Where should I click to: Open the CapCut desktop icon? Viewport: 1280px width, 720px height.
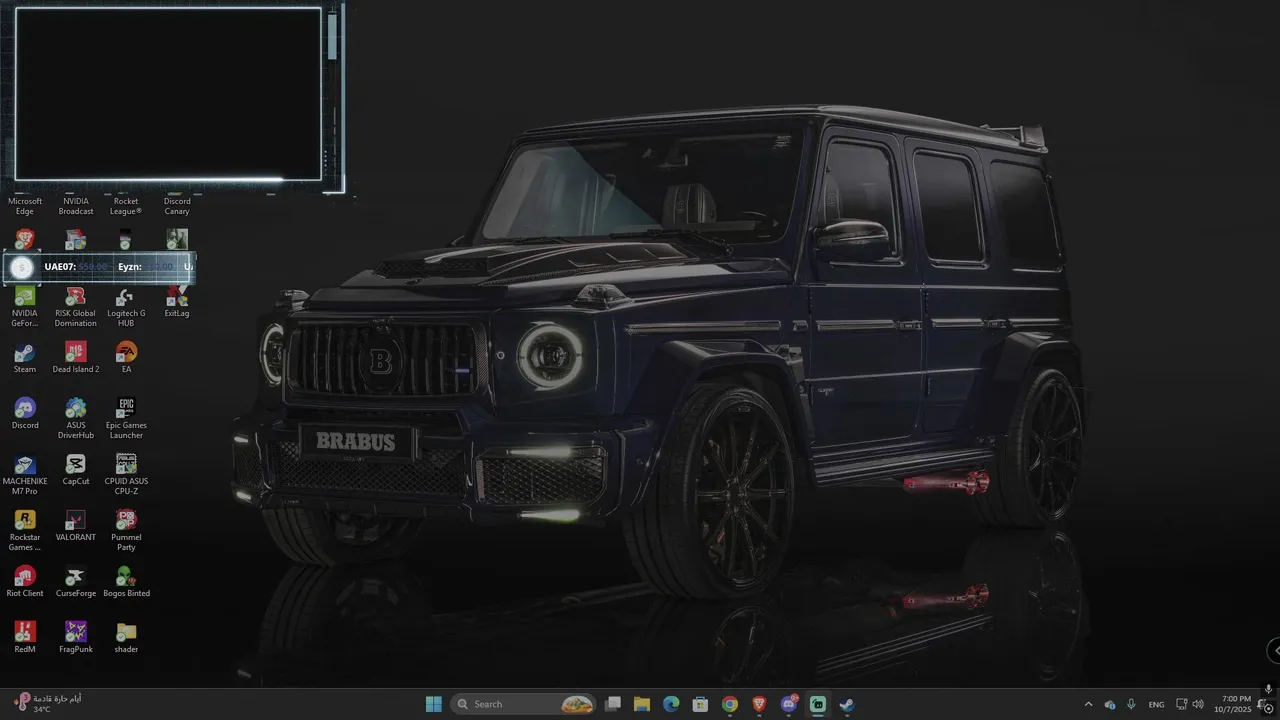tap(76, 469)
